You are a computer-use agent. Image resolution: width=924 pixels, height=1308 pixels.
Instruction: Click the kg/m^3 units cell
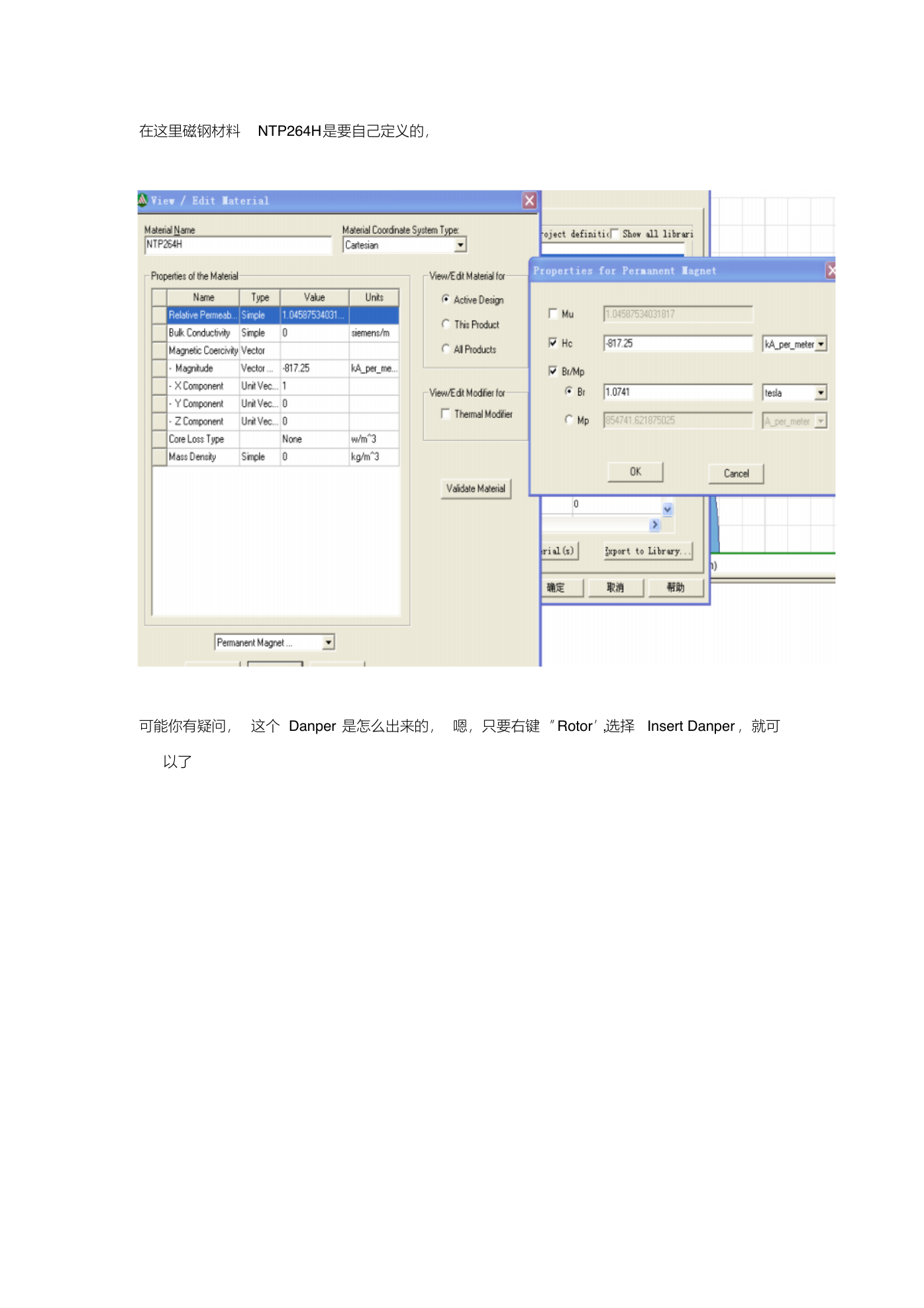pos(374,457)
